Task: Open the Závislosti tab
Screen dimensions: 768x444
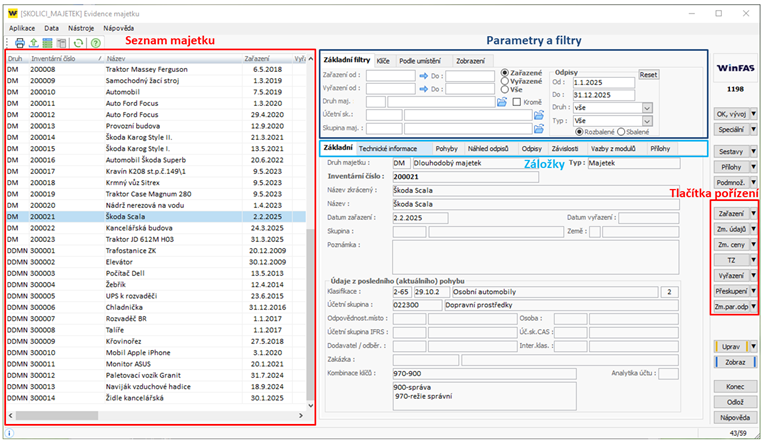Action: point(565,148)
